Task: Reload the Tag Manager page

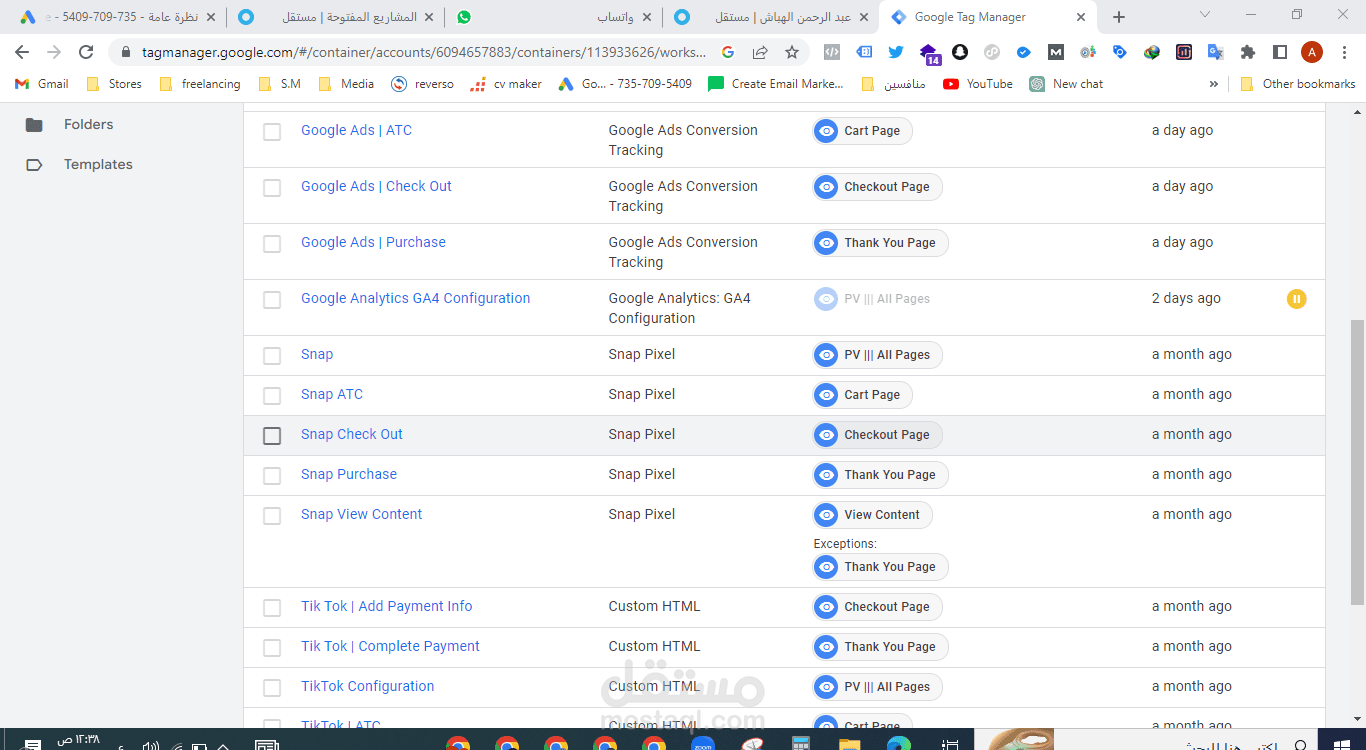Action: point(86,52)
